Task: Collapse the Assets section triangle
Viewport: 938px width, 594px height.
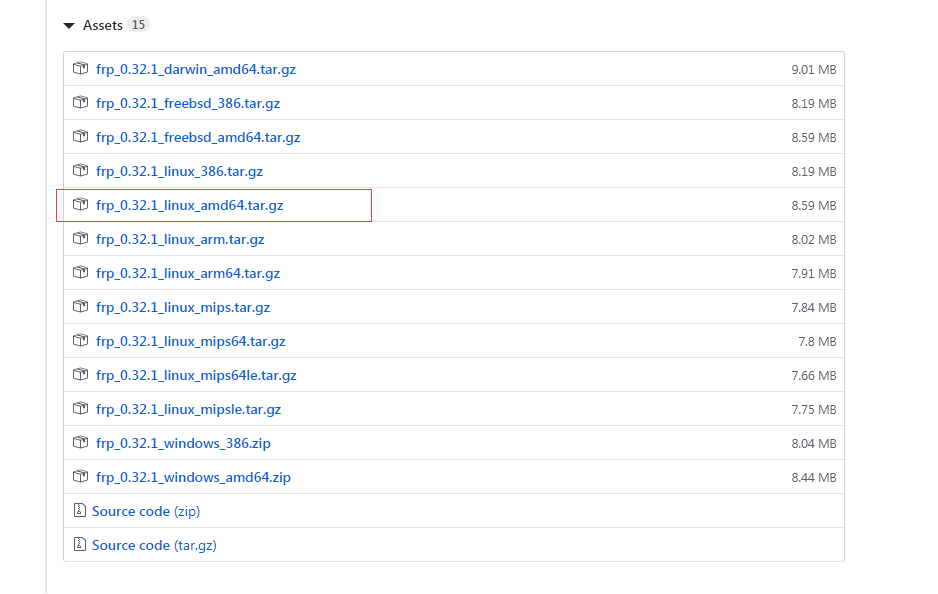Action: click(69, 26)
